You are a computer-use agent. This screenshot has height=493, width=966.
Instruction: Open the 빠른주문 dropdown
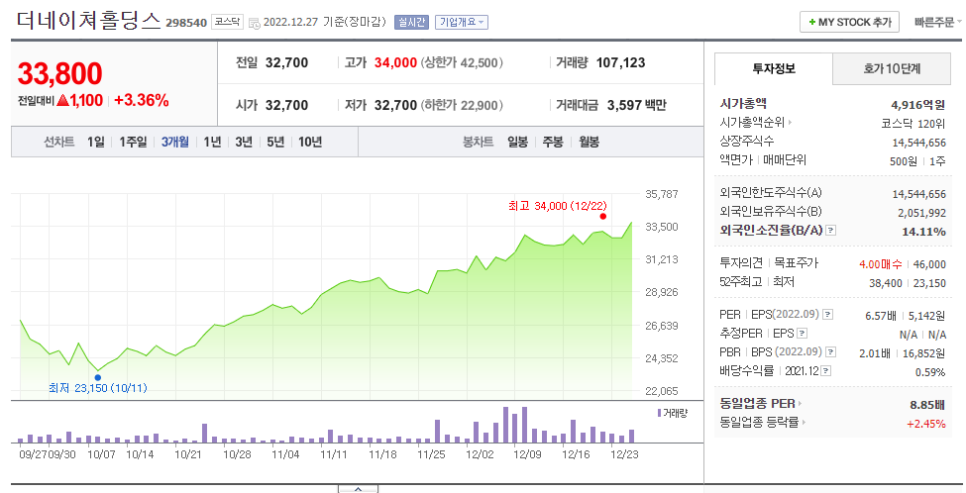click(x=938, y=22)
